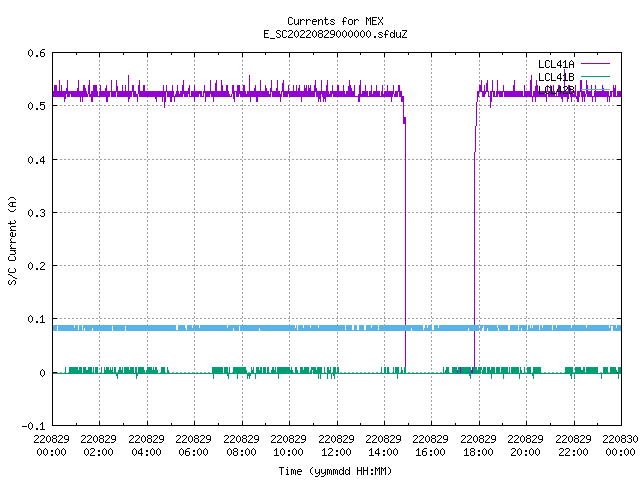This screenshot has height=480, width=640.
Task: Click the 220829 18:00 x-axis tick label
Action: pos(478,446)
